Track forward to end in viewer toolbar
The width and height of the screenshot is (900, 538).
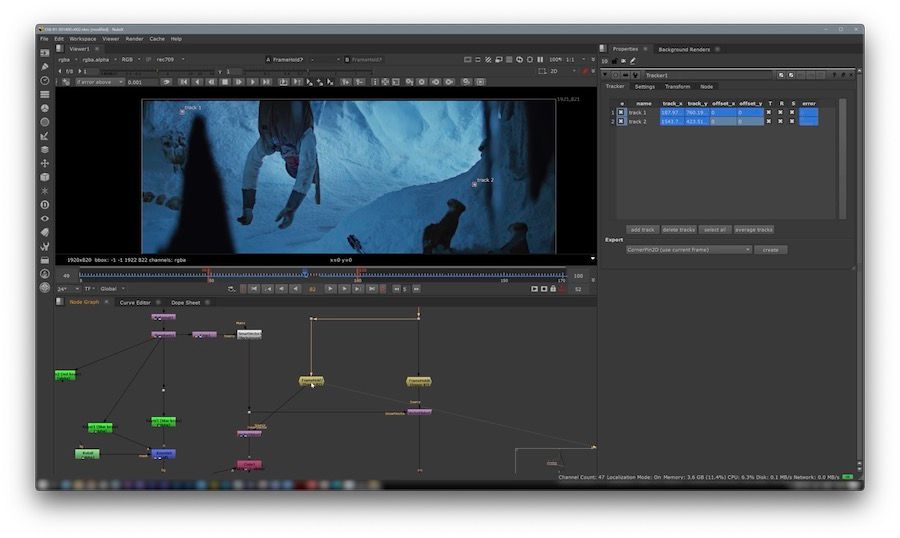point(266,82)
